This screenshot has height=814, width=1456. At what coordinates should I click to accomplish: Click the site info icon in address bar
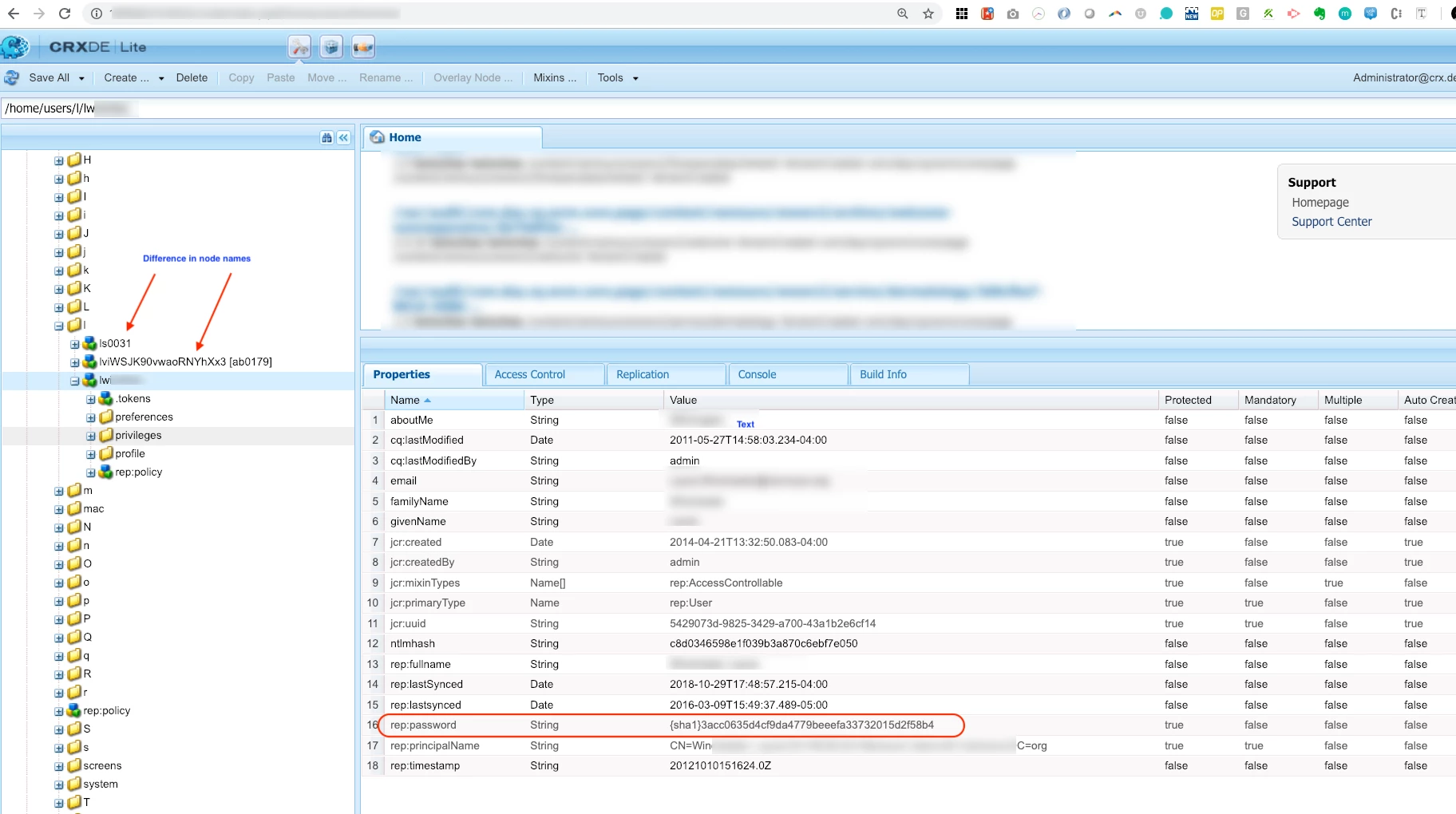[x=97, y=14]
